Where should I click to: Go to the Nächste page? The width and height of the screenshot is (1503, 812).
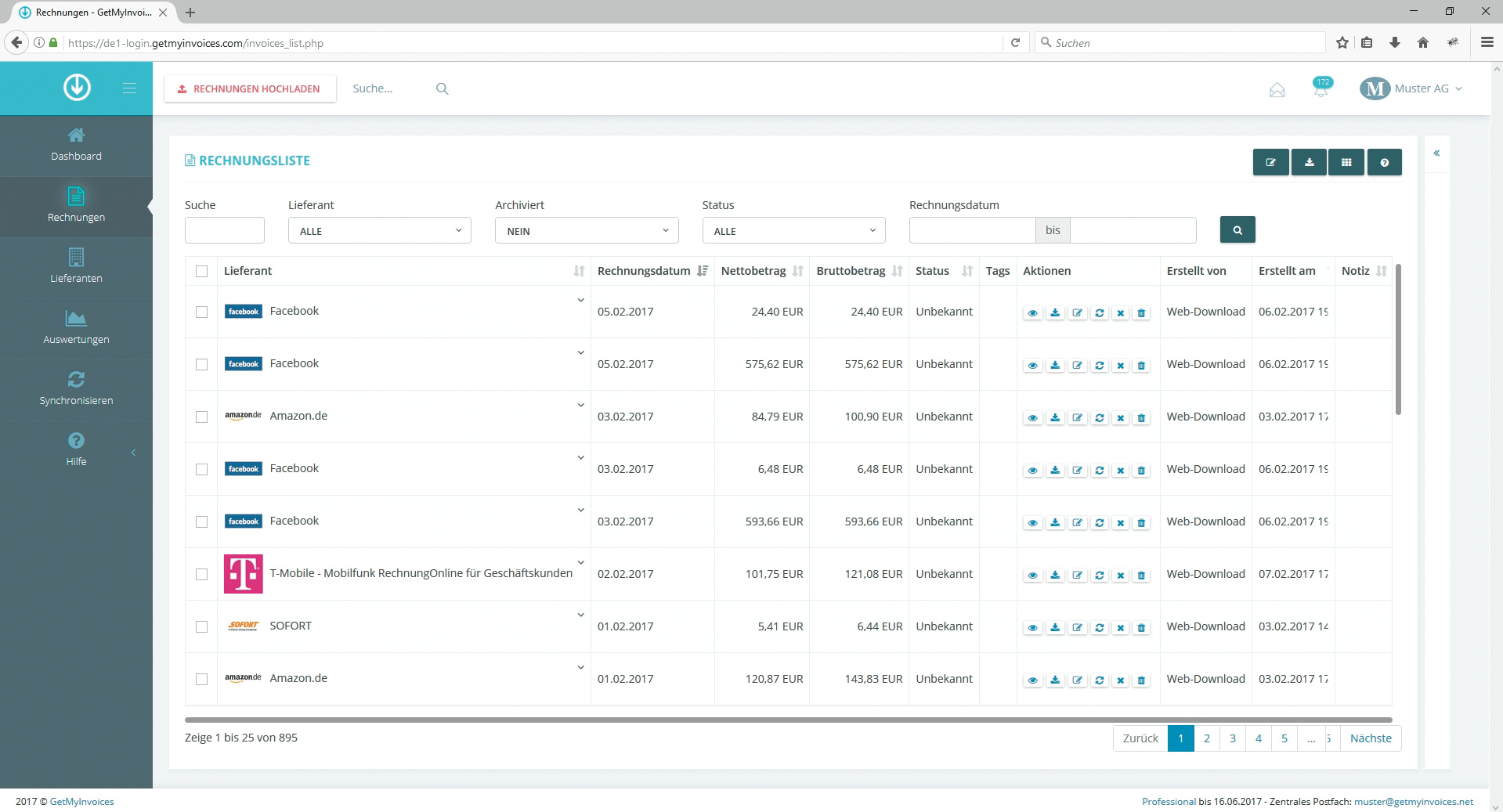coord(1370,738)
